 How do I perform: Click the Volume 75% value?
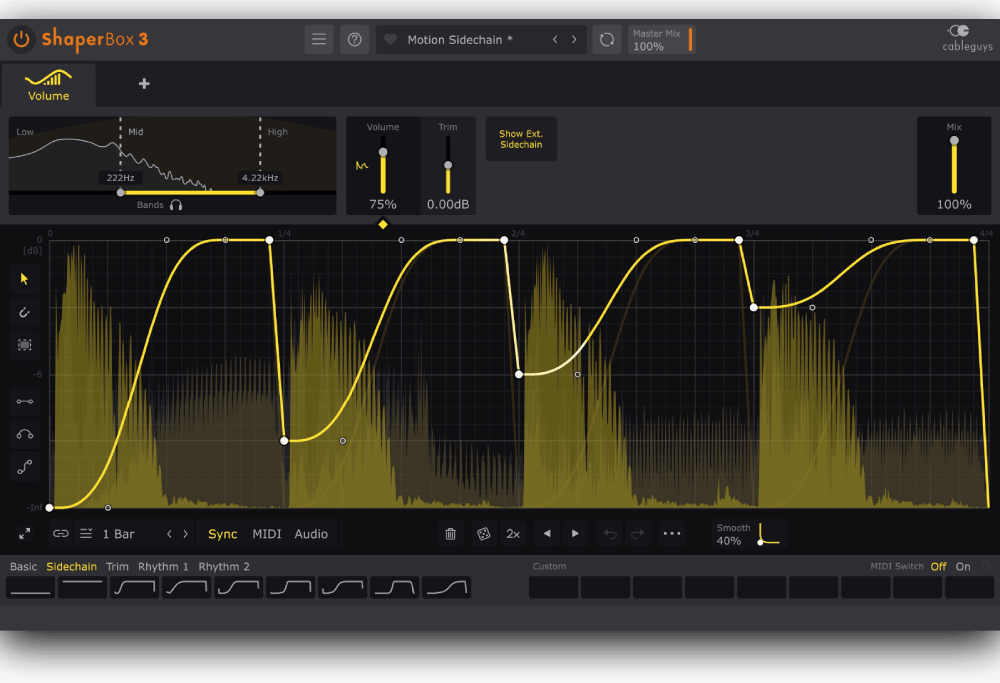(383, 205)
